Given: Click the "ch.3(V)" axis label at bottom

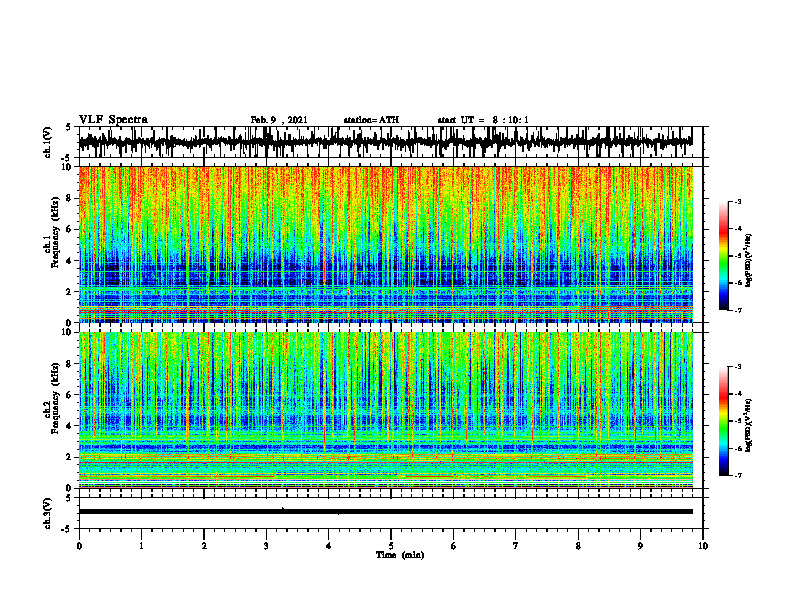Looking at the screenshot, I should 47,513.
